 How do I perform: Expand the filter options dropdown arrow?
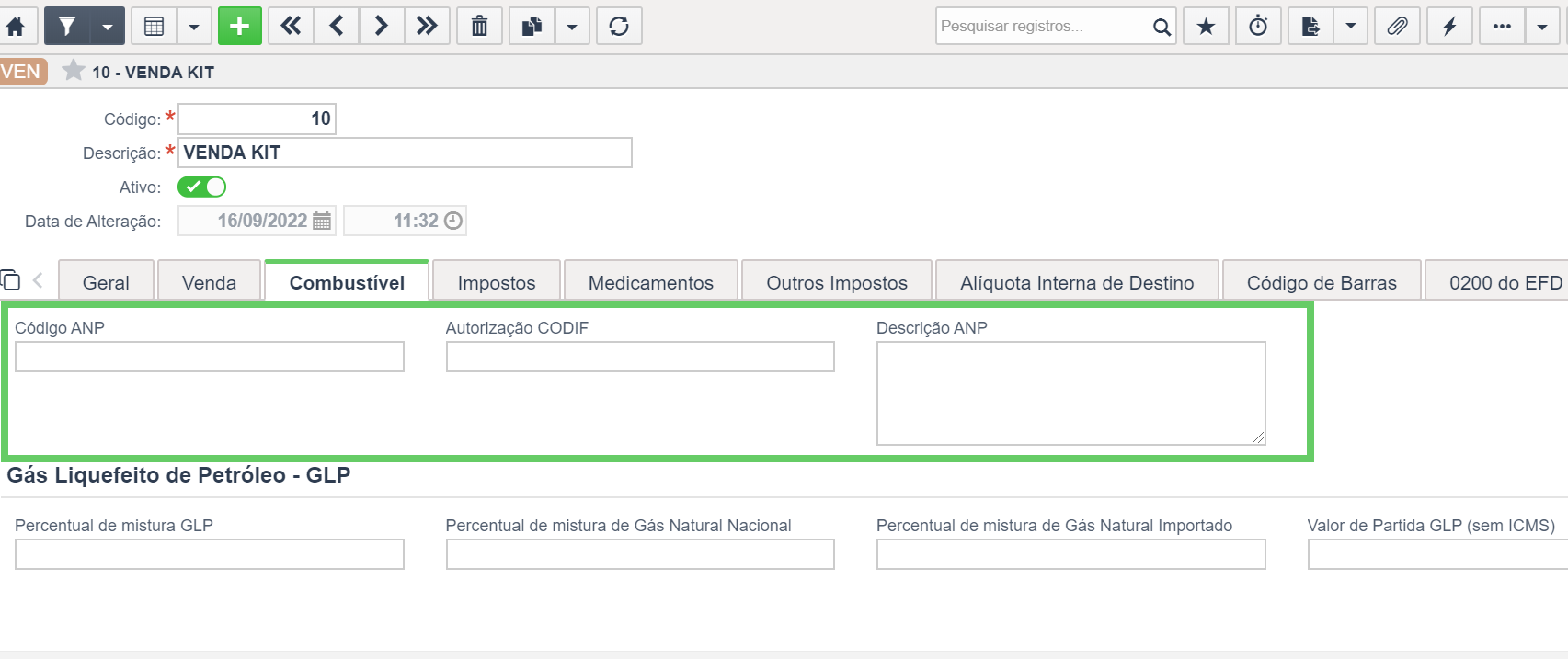pyautogui.click(x=108, y=26)
